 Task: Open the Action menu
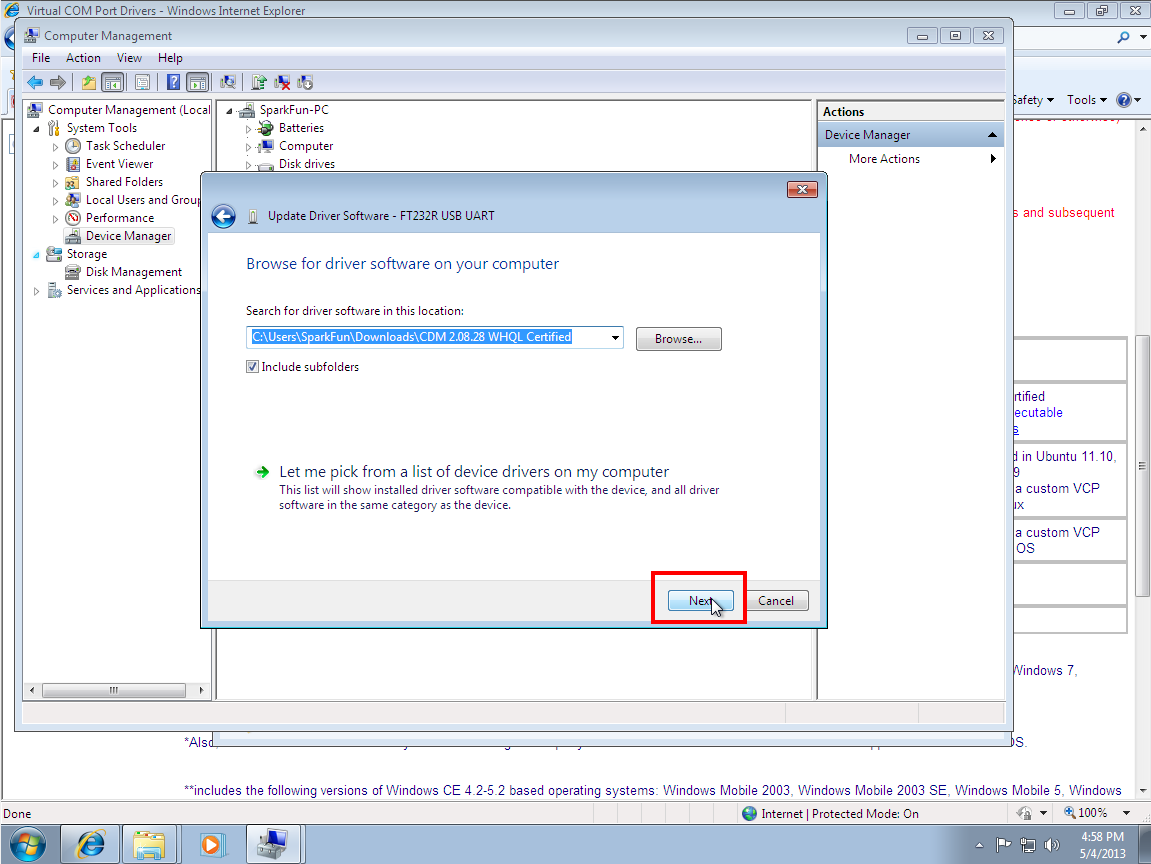point(83,58)
